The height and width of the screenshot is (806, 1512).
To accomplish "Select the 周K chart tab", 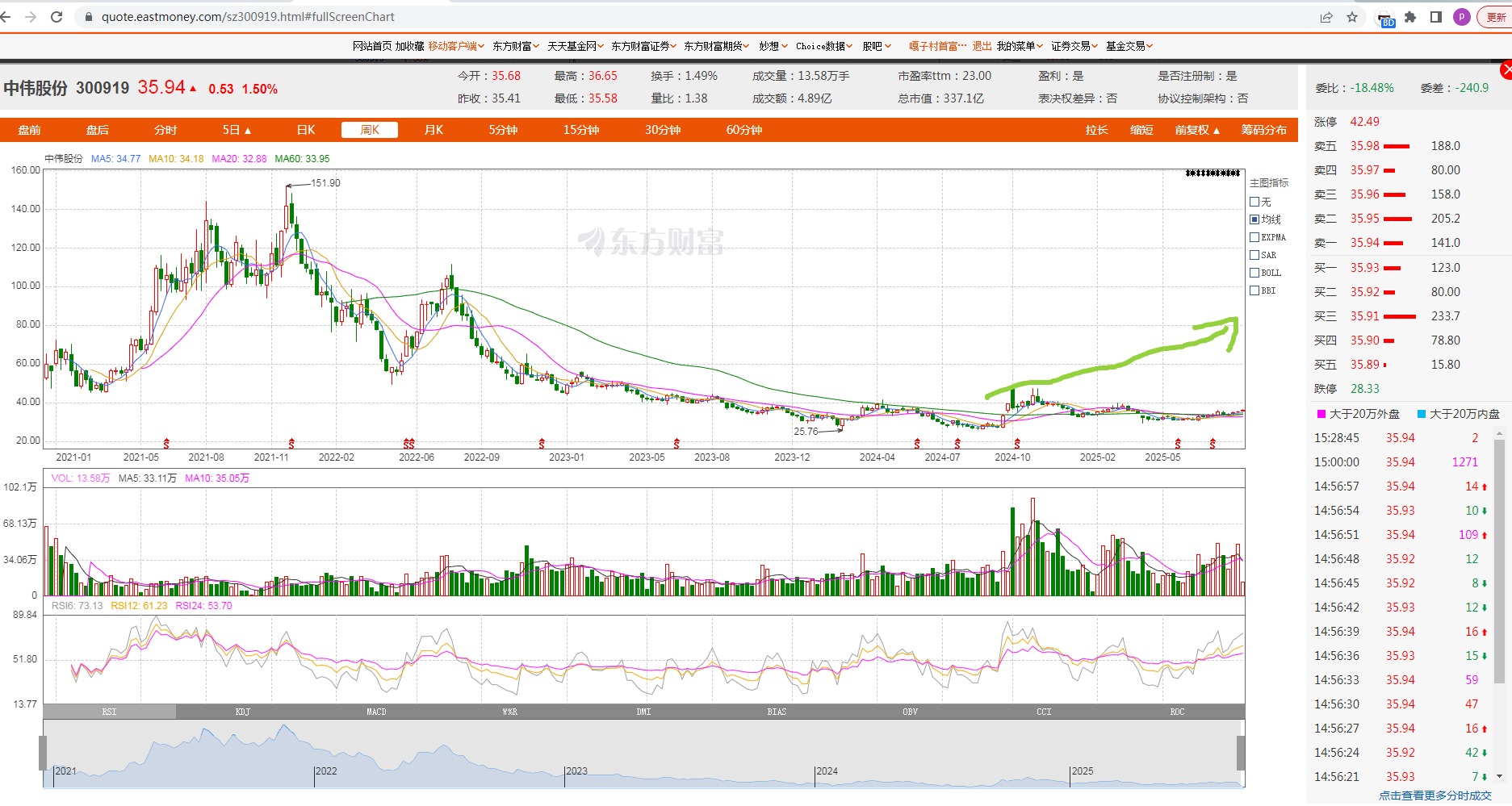I will click(370, 130).
